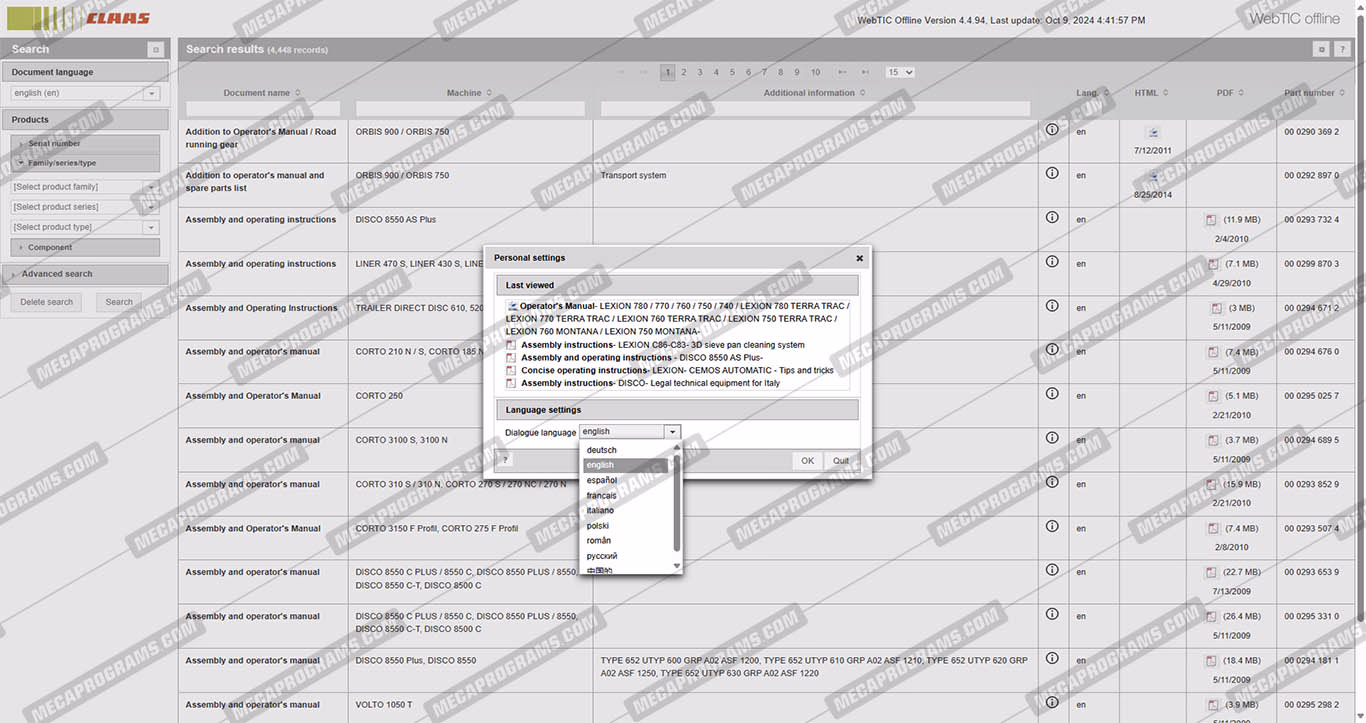
Task: Click OK in Personal settings
Action: (807, 461)
